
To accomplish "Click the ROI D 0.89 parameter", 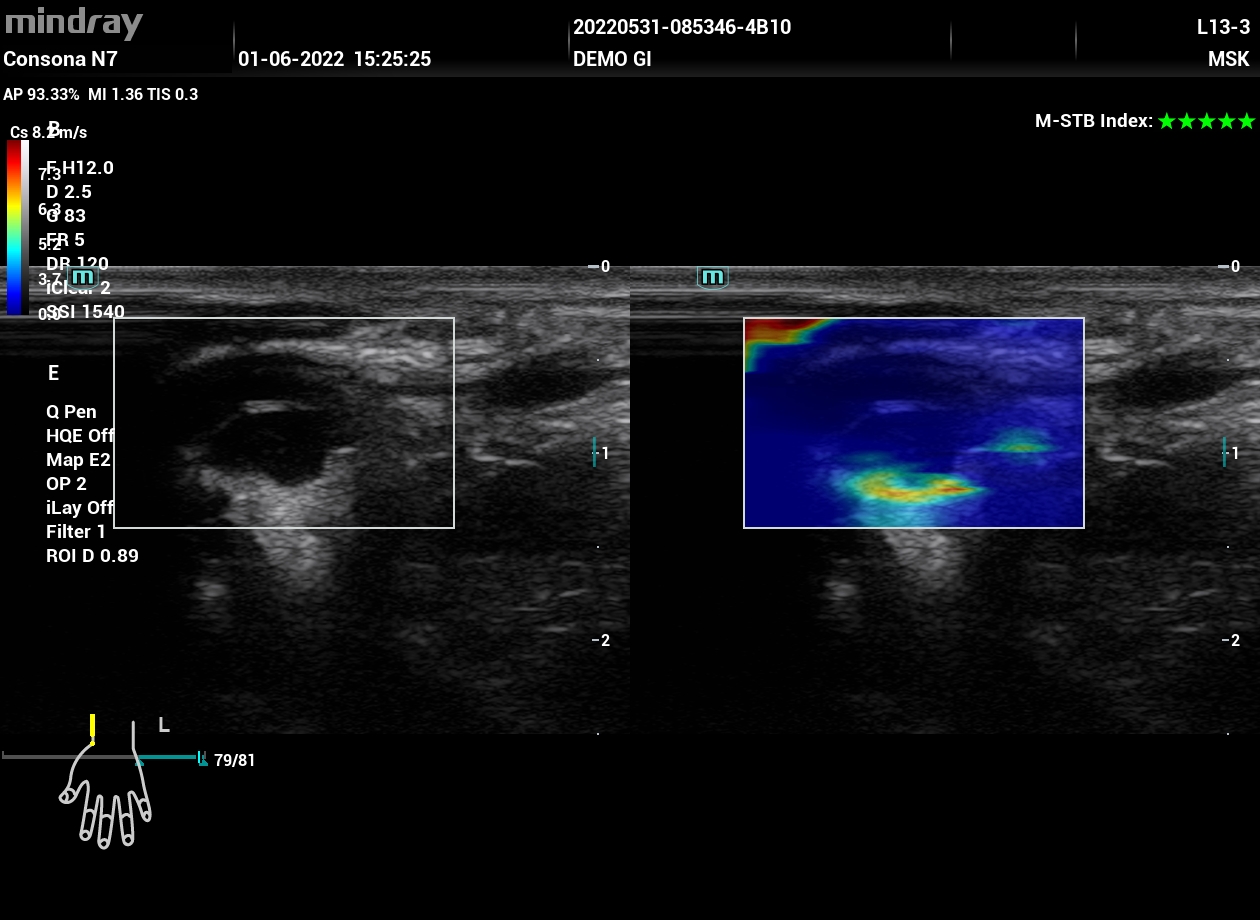I will click(x=92, y=556).
